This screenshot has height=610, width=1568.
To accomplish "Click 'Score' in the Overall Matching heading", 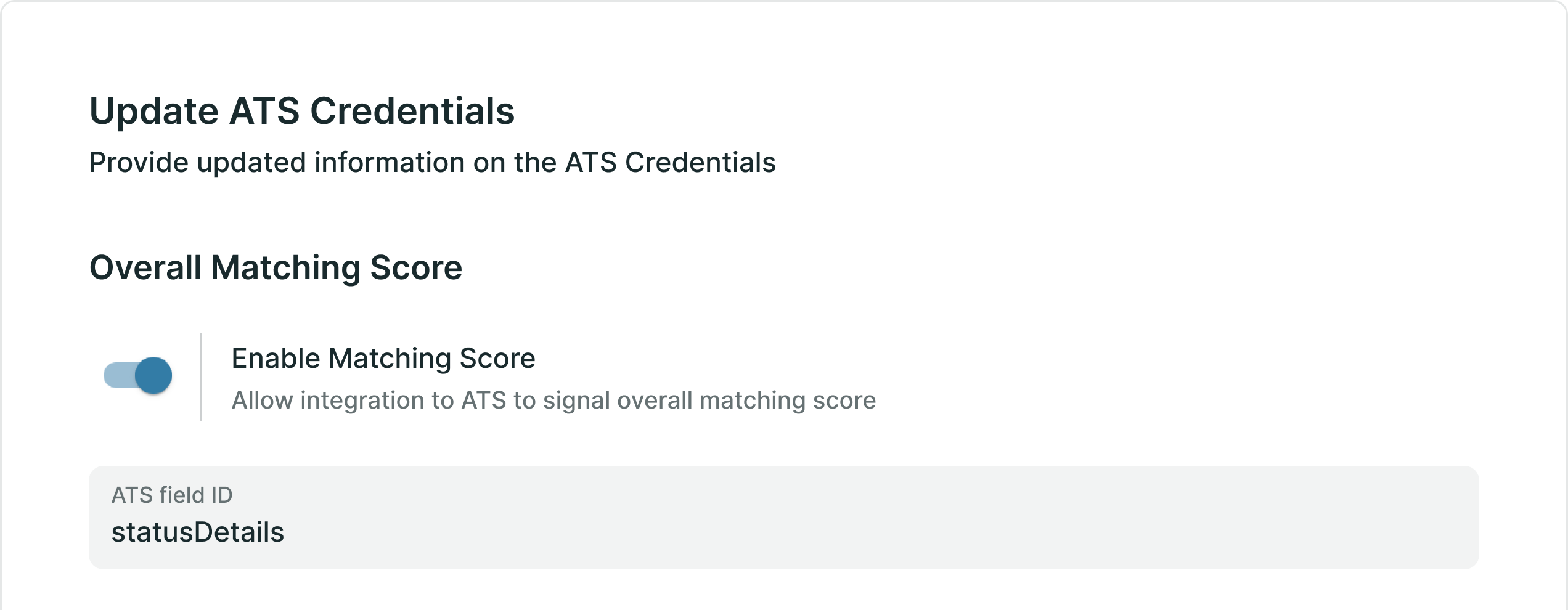I will [x=415, y=267].
